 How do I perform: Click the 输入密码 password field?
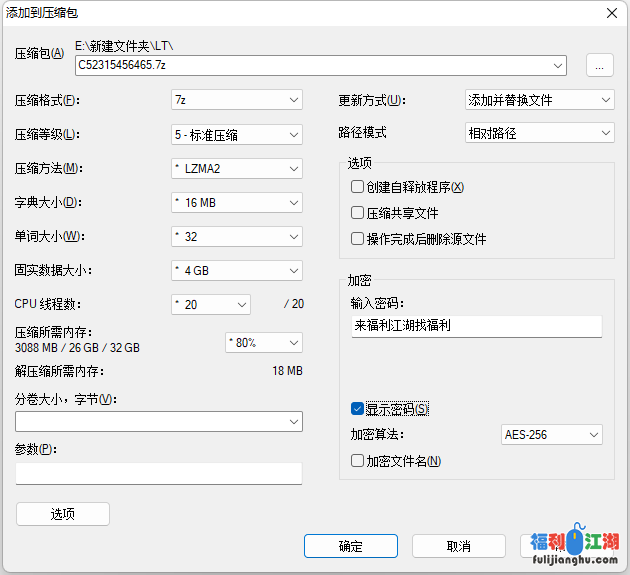pos(476,326)
